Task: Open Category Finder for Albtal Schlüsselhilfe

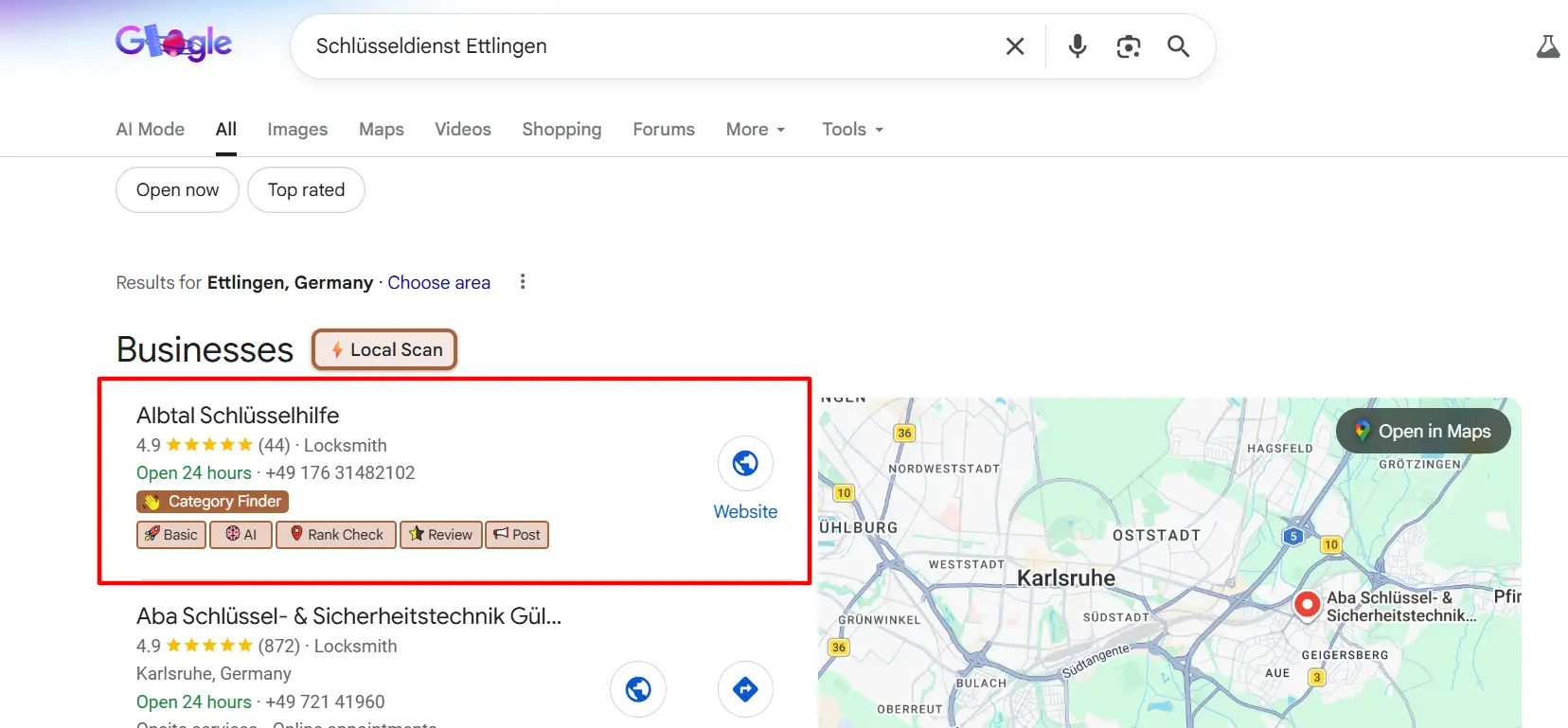Action: (x=213, y=502)
